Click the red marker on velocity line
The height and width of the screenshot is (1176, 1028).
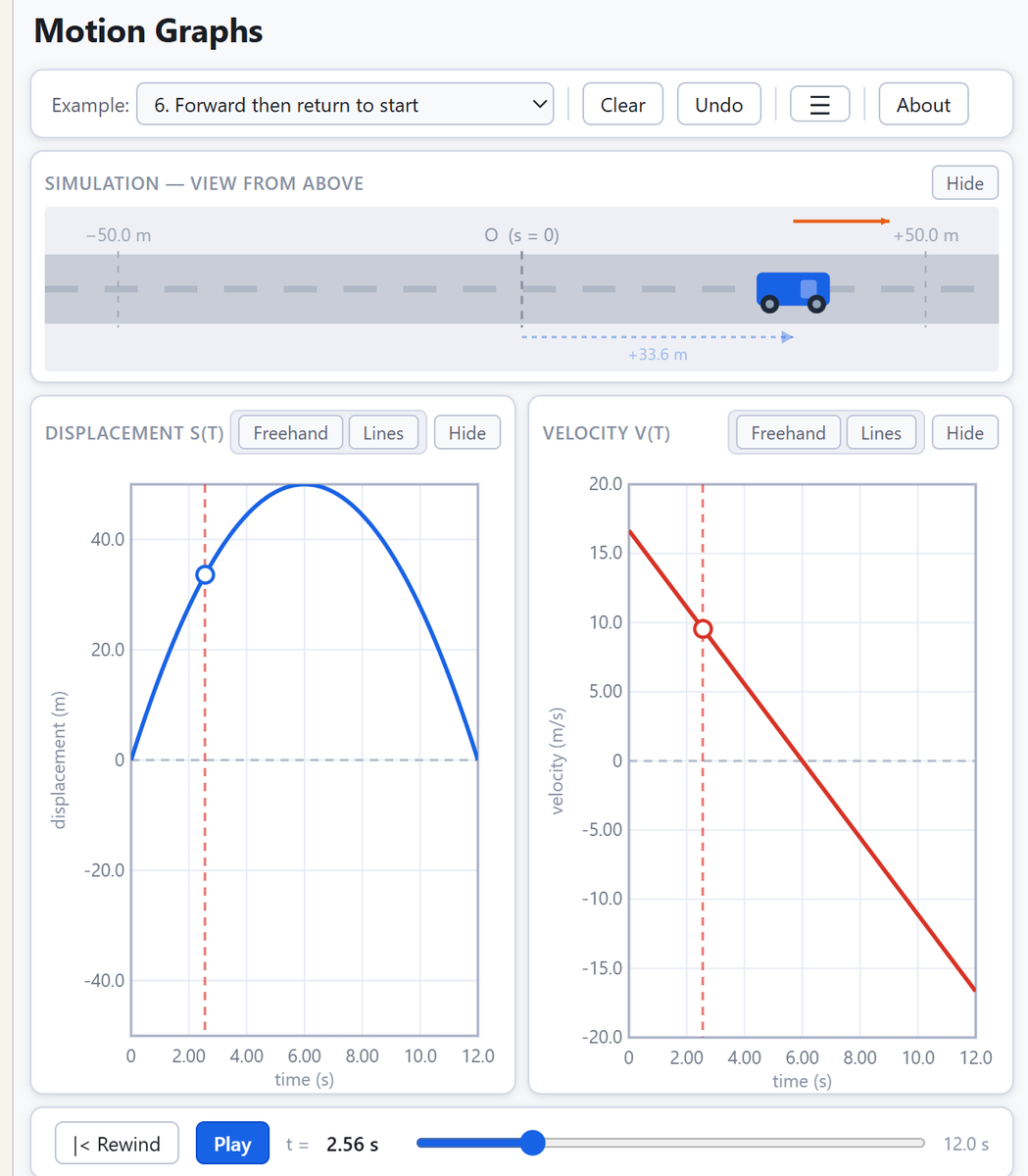point(703,629)
